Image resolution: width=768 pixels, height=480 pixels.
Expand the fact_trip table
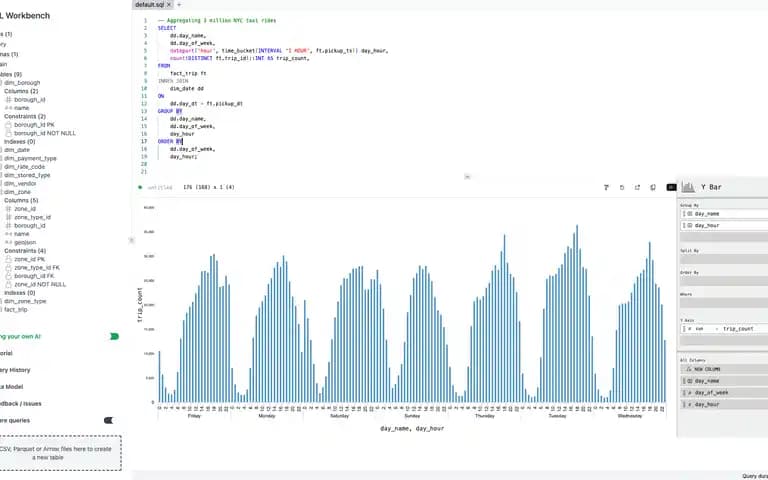pos(16,310)
